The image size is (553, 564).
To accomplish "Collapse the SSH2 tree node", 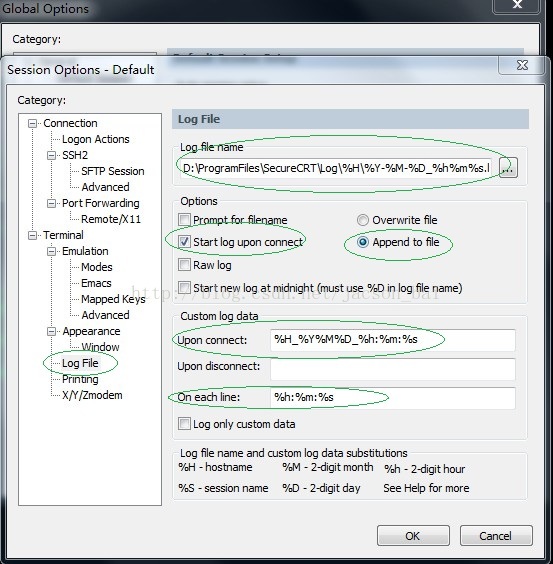I will coord(51,155).
